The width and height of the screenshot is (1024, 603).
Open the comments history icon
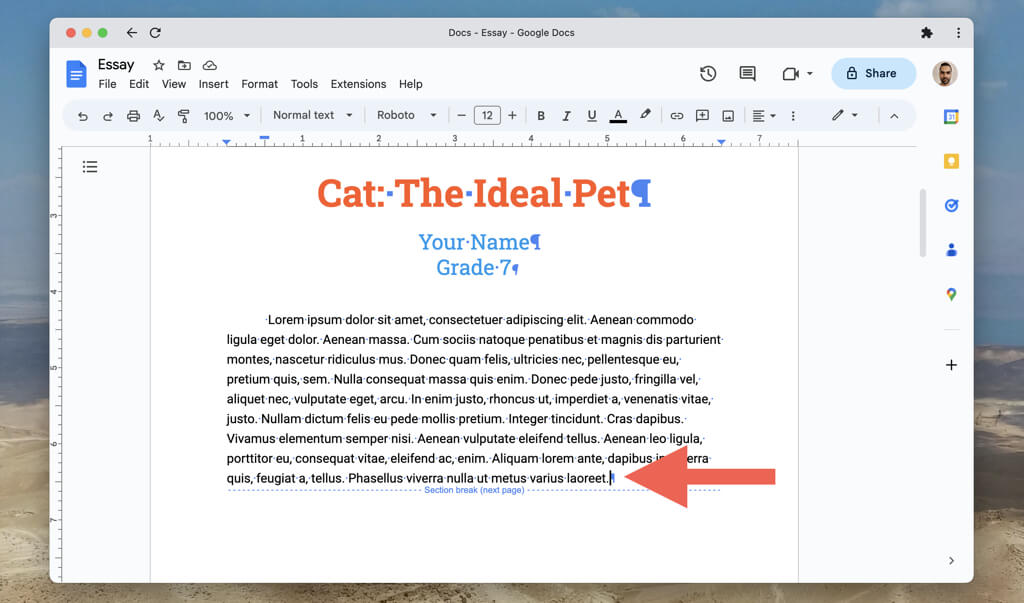click(x=747, y=73)
